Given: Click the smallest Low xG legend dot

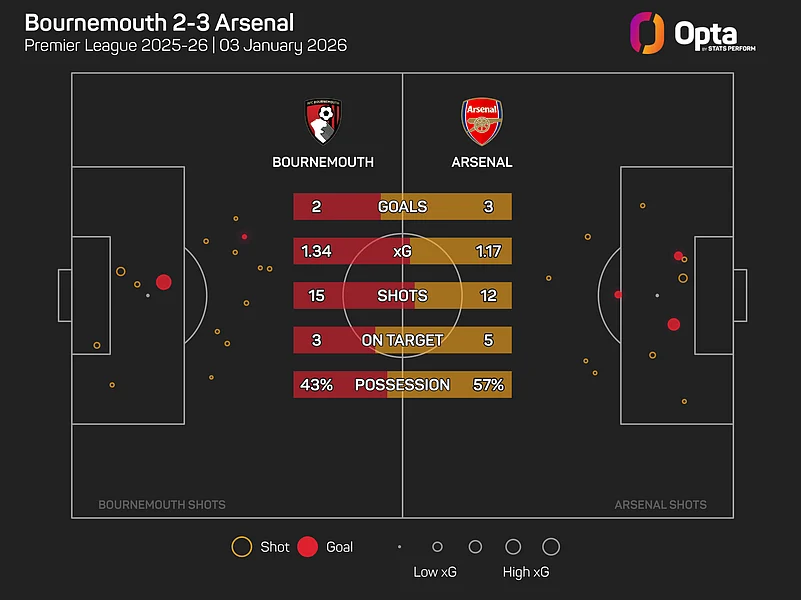Looking at the screenshot, I should pos(399,547).
